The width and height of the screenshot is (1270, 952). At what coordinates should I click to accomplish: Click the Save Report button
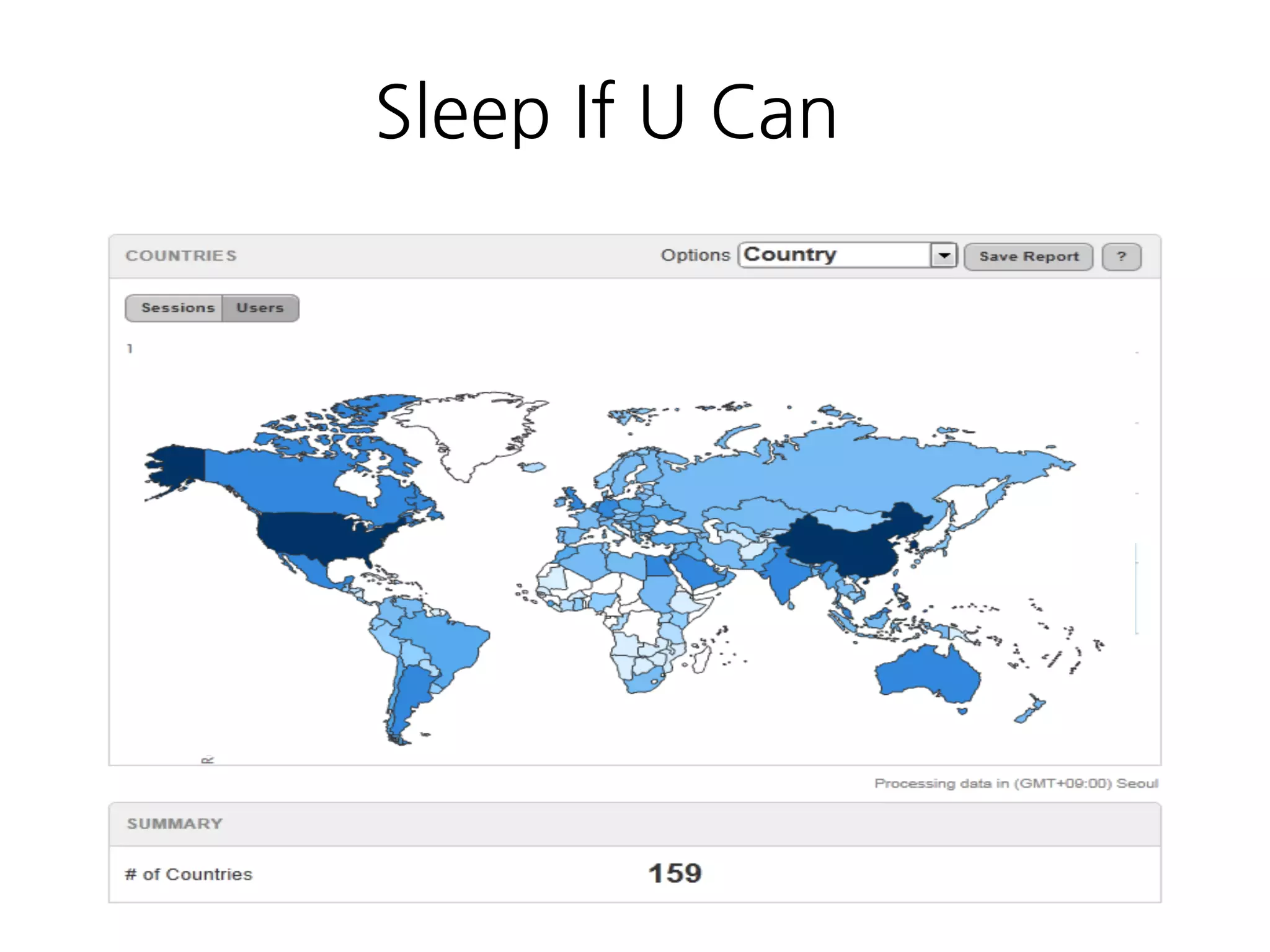pos(1028,257)
